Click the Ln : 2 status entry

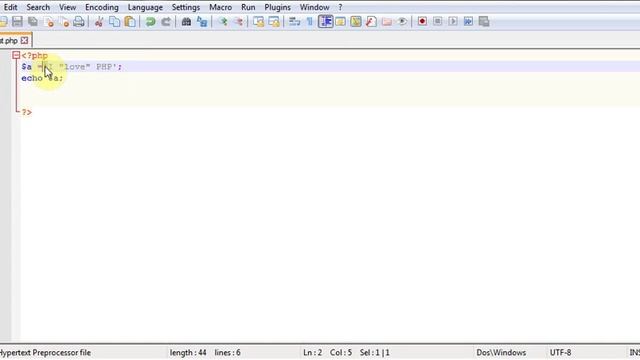313,353
